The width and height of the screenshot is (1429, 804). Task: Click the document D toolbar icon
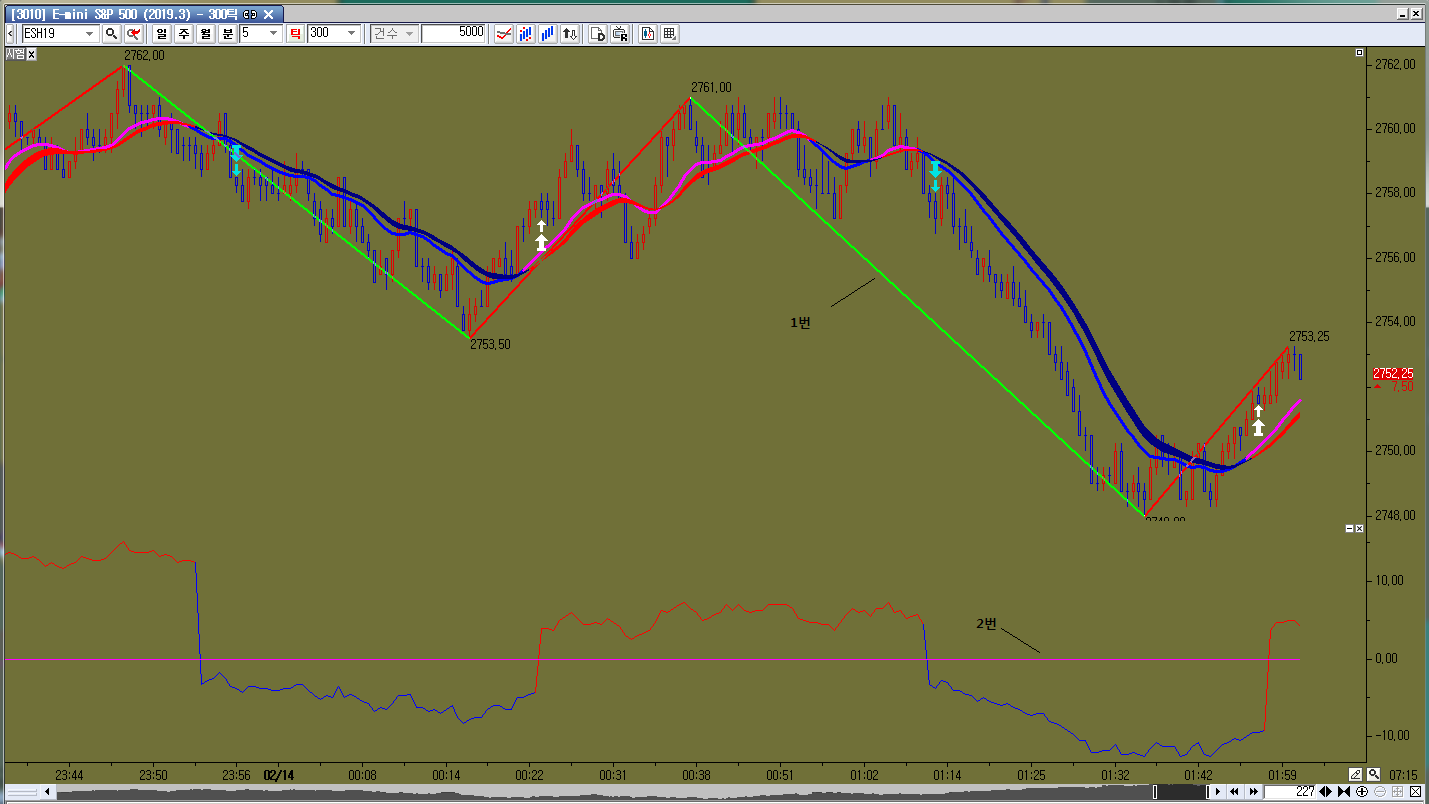point(598,33)
